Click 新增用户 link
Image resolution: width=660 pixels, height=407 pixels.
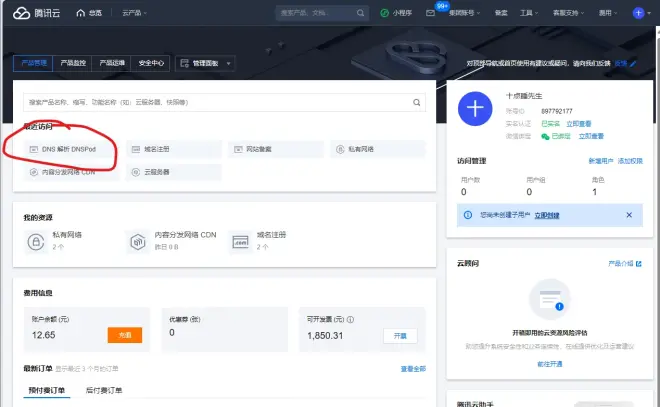click(601, 161)
